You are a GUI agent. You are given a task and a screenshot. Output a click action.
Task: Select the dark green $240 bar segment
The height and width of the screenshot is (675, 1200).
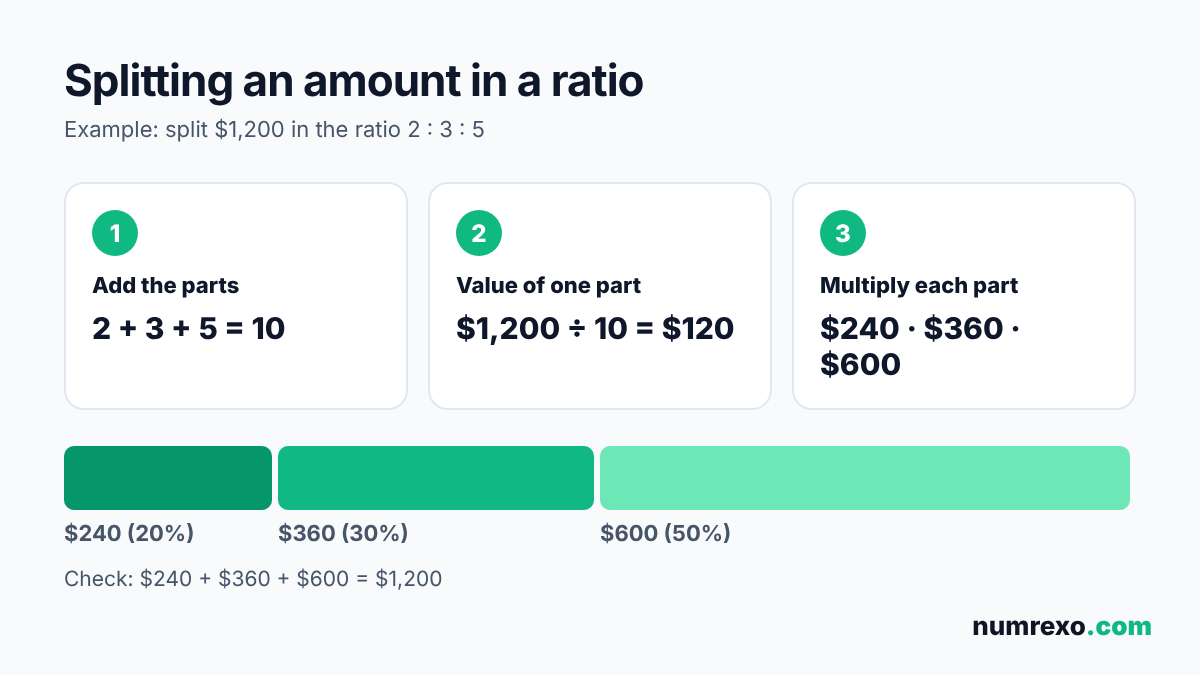pos(168,478)
